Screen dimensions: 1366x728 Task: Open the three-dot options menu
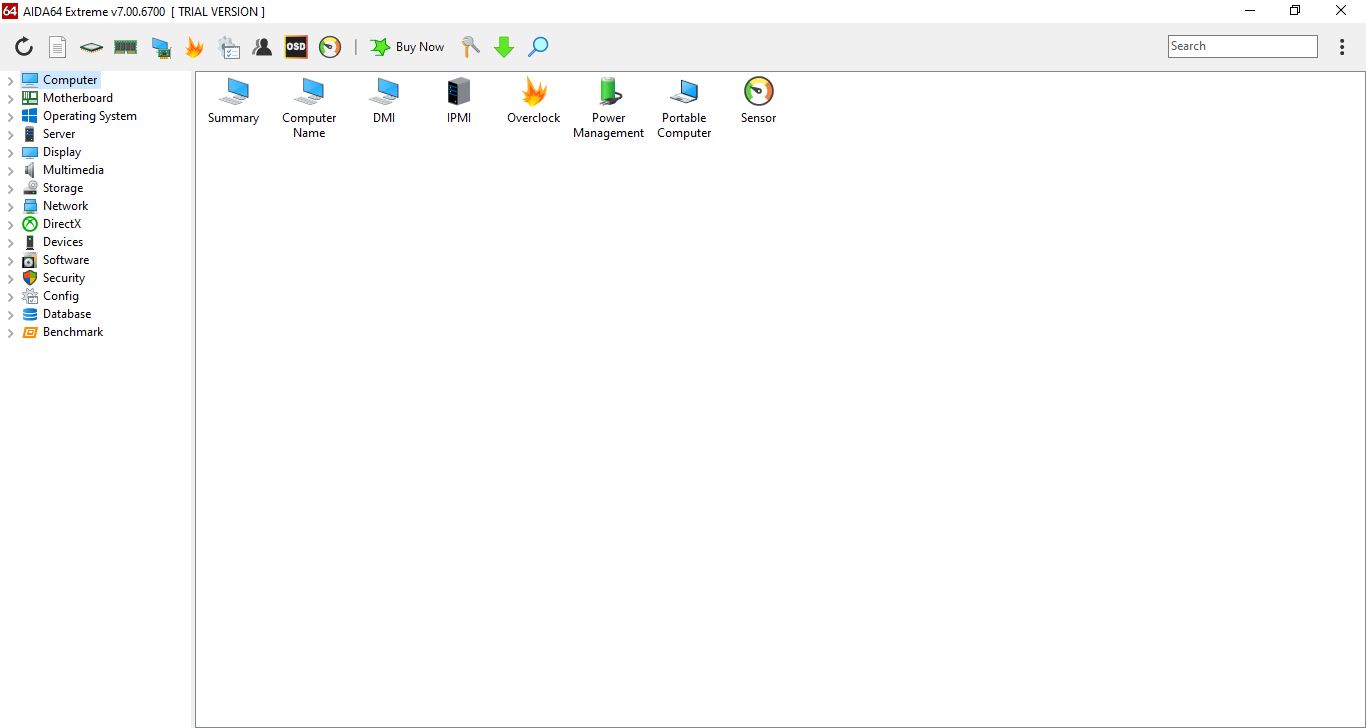(x=1342, y=47)
